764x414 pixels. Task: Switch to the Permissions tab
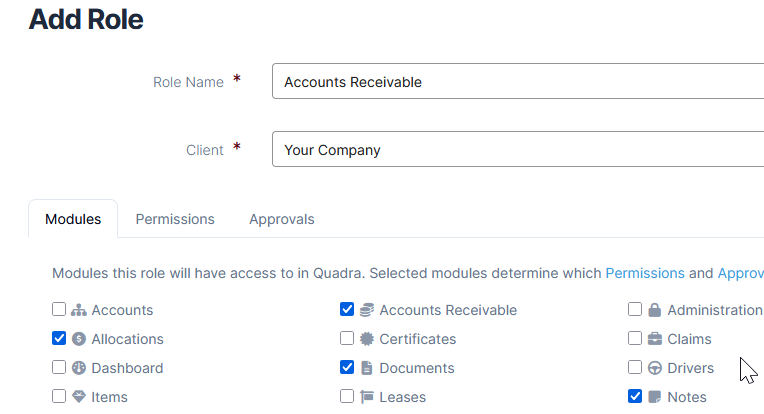175,219
